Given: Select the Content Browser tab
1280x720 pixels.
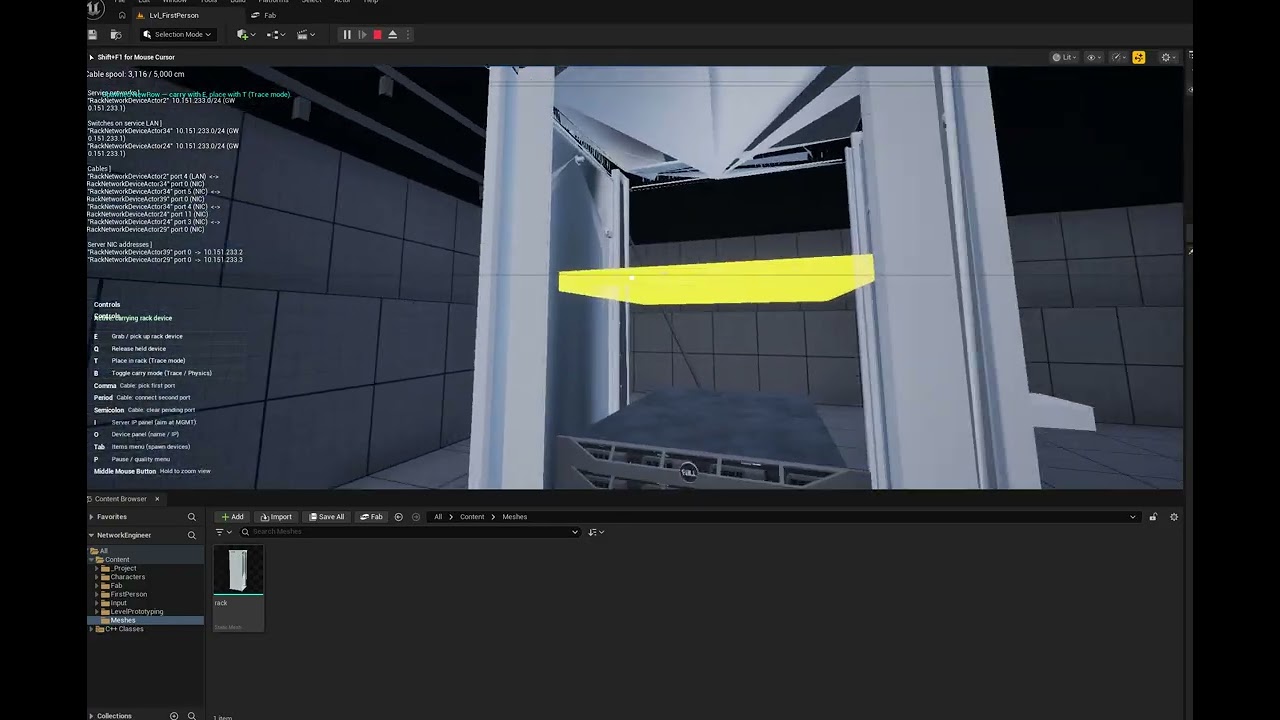Looking at the screenshot, I should (x=120, y=498).
